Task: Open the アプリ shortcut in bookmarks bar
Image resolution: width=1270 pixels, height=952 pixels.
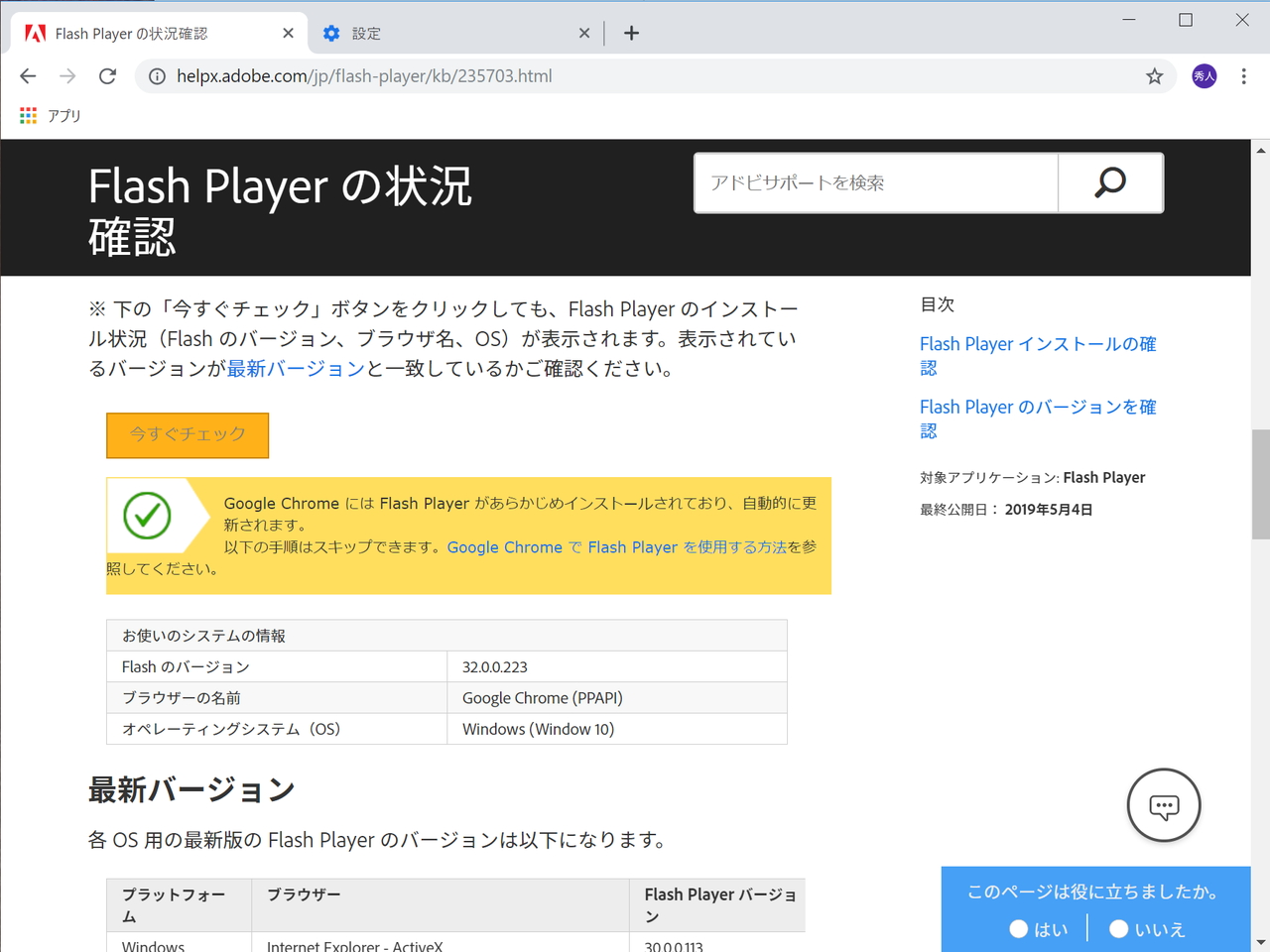Action: tap(50, 115)
